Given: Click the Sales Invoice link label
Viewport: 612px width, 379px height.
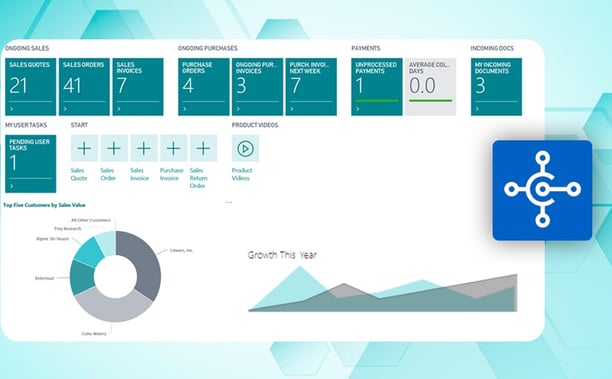Looking at the screenshot, I should click(x=139, y=174).
